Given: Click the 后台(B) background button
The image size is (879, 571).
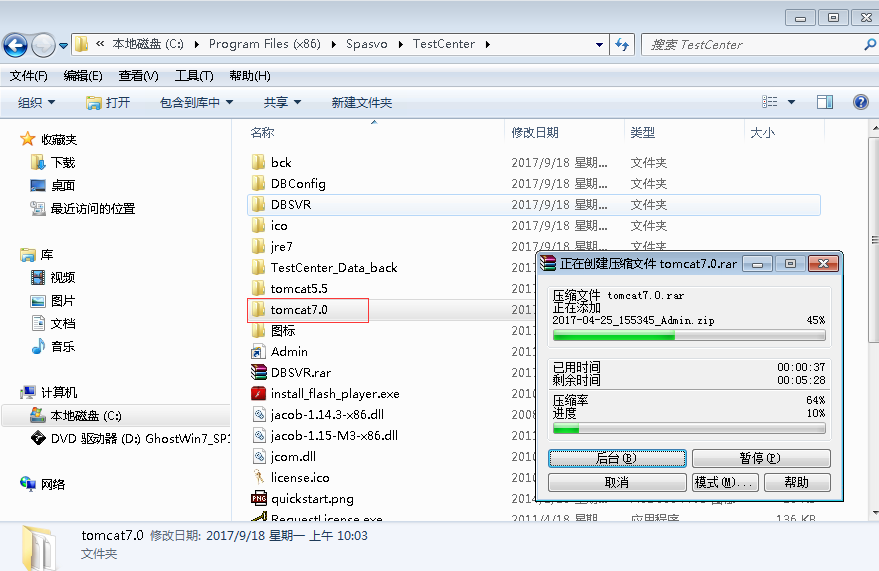Looking at the screenshot, I should pyautogui.click(x=617, y=458).
